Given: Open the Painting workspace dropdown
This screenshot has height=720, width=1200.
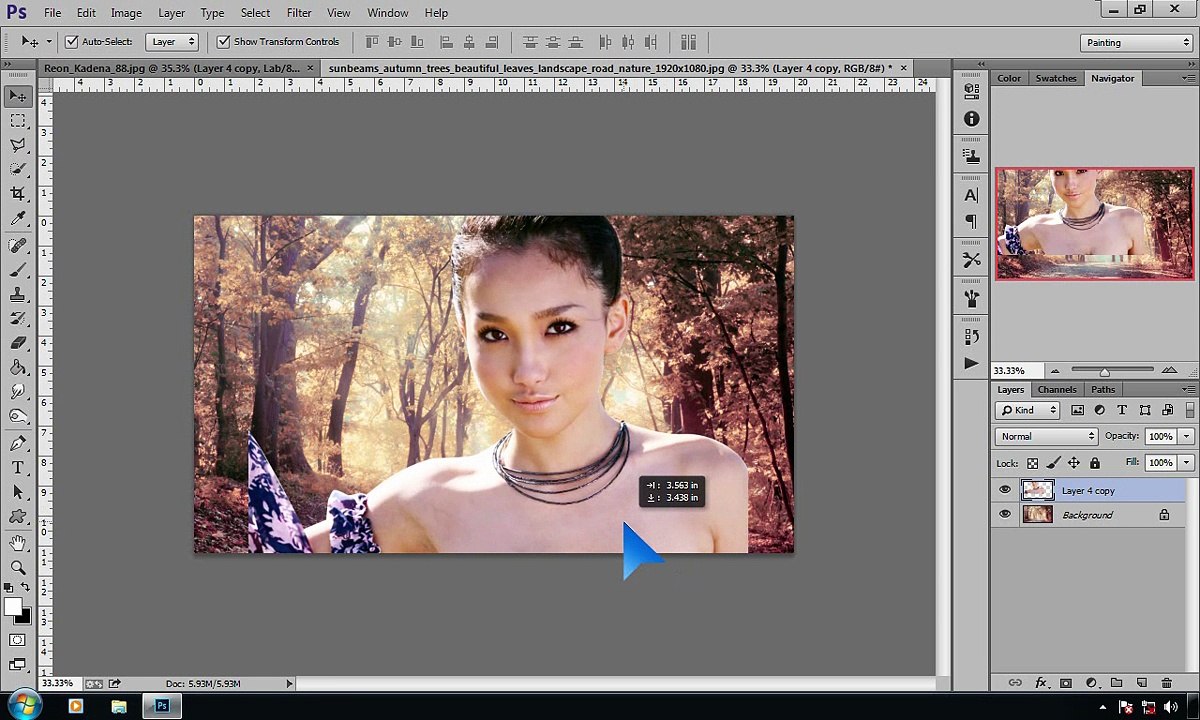Looking at the screenshot, I should pyautogui.click(x=1136, y=43).
